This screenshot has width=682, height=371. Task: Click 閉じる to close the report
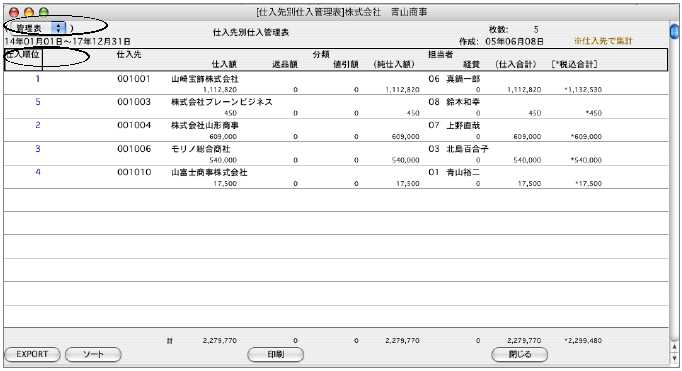click(519, 354)
